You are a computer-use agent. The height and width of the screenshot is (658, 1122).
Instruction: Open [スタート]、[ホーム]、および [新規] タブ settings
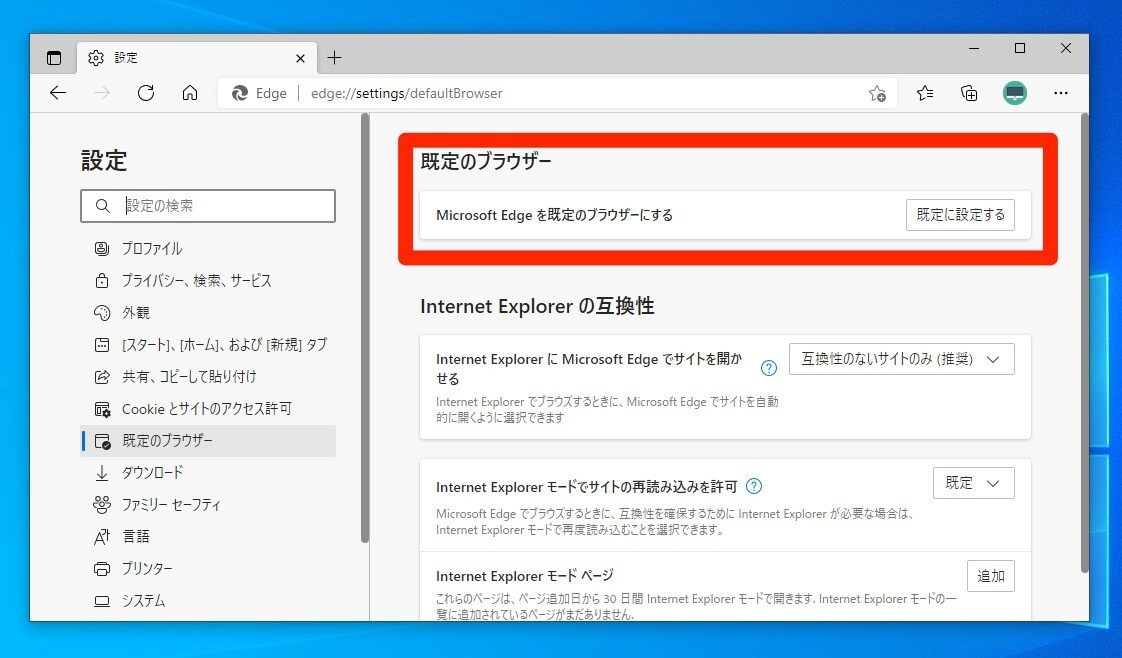tap(208, 345)
